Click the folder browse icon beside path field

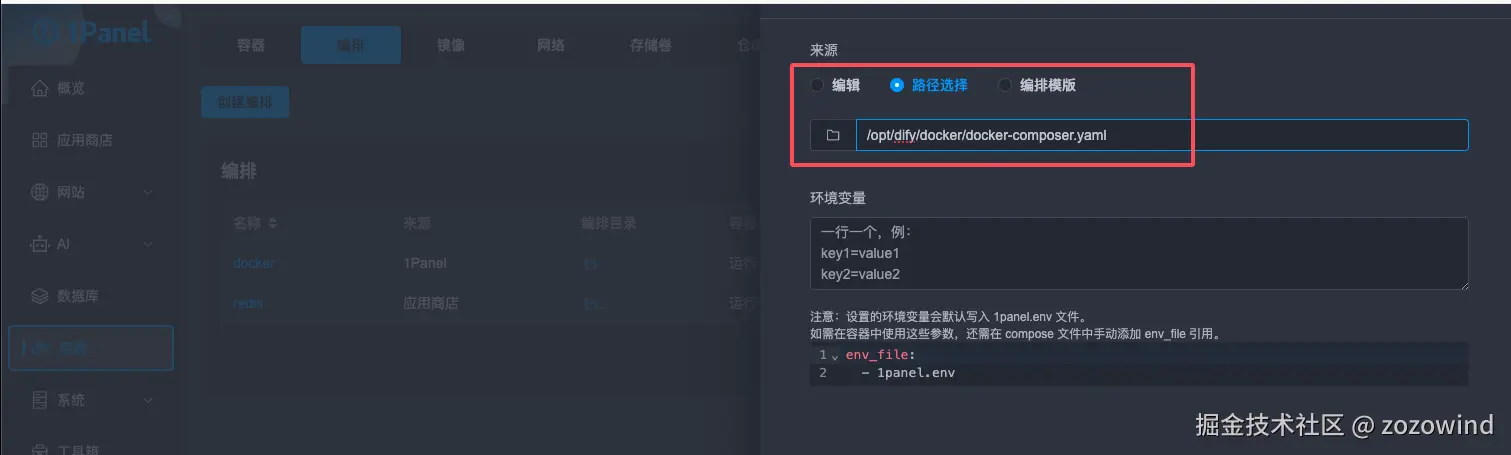click(833, 135)
